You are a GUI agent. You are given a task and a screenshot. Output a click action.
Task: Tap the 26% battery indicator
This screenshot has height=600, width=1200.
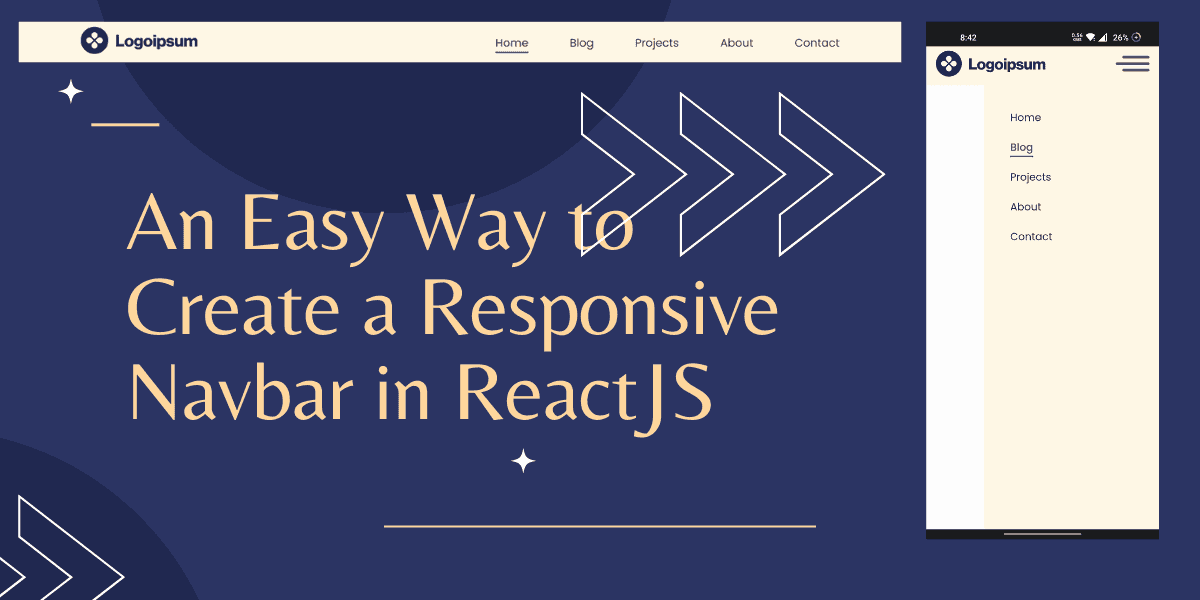coord(1120,37)
